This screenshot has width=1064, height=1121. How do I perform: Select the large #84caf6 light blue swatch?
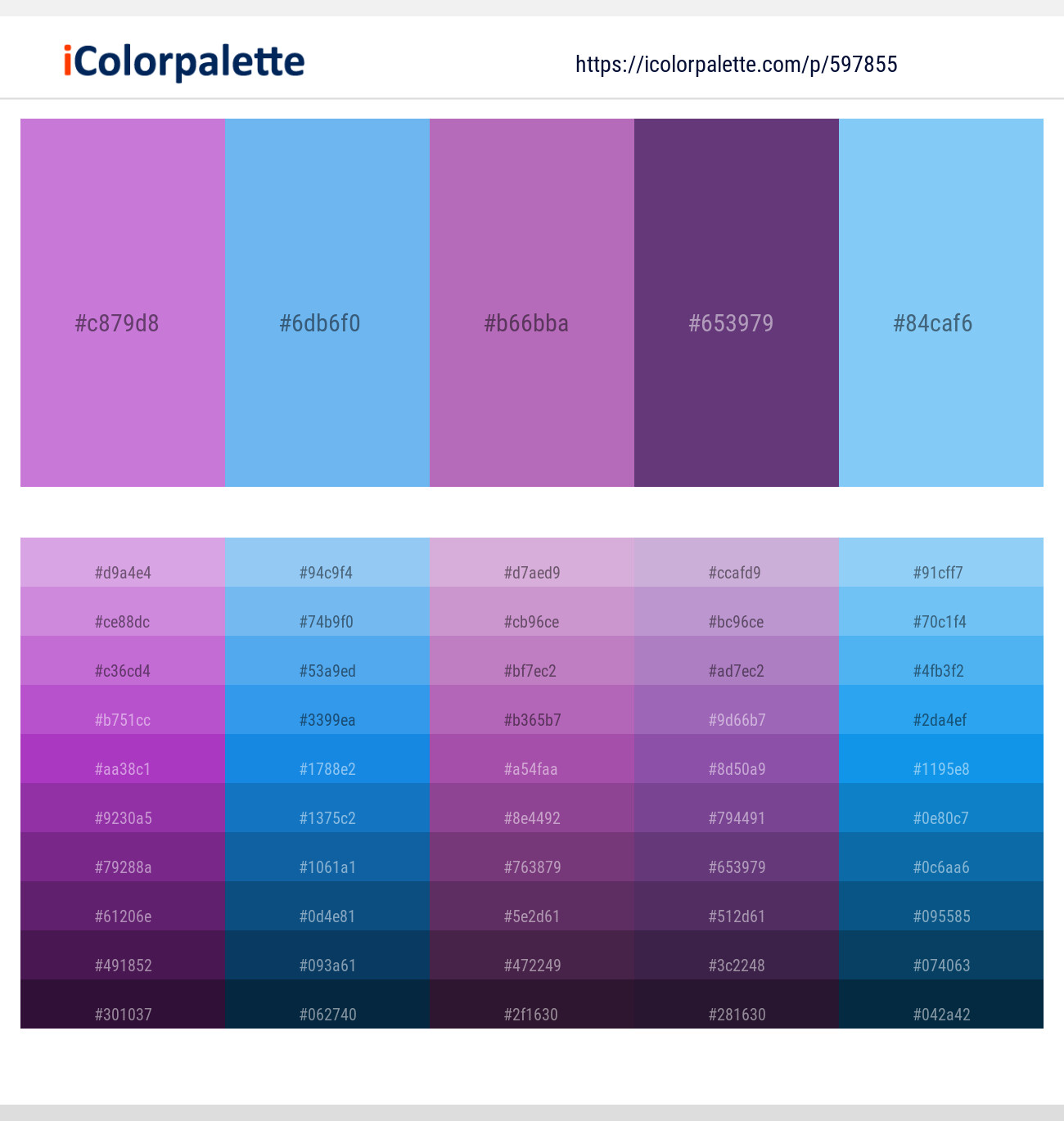coord(941,303)
